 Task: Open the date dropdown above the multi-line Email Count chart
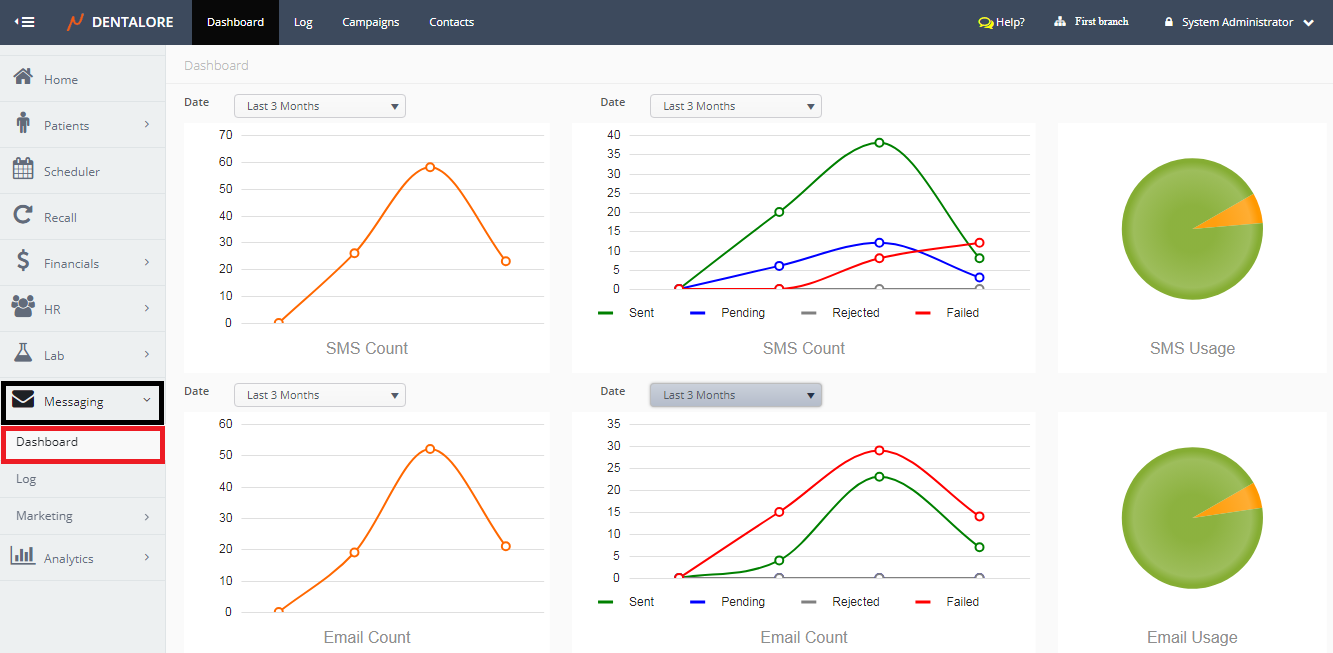pos(736,395)
